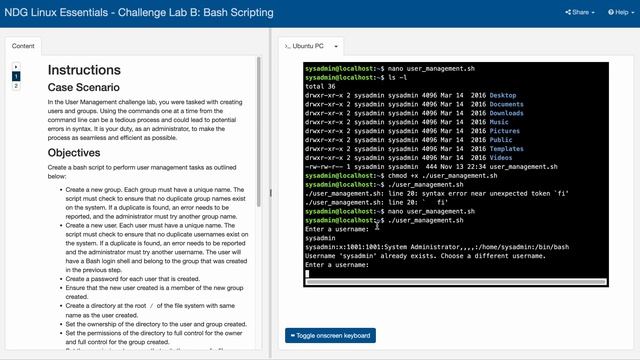Viewport: 640px width, 360px height.
Task: Click the instructions panel vertical scrollbar
Action: [x=258, y=131]
